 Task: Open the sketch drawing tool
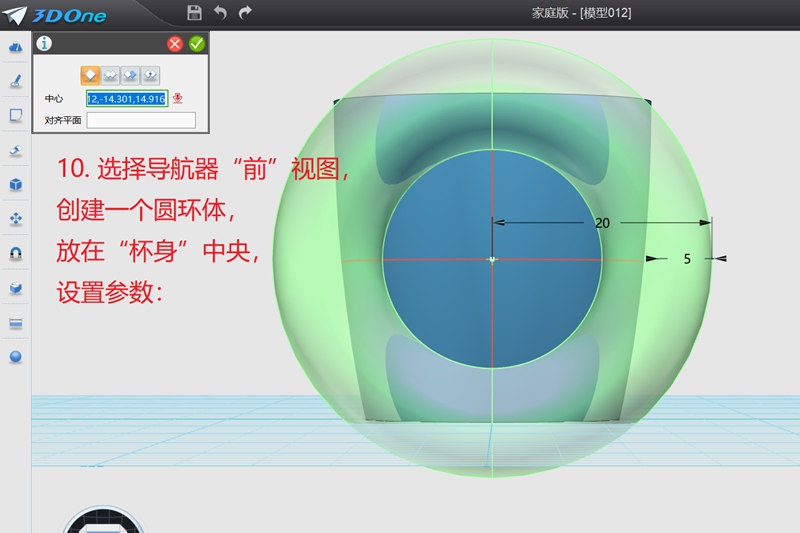[x=16, y=81]
